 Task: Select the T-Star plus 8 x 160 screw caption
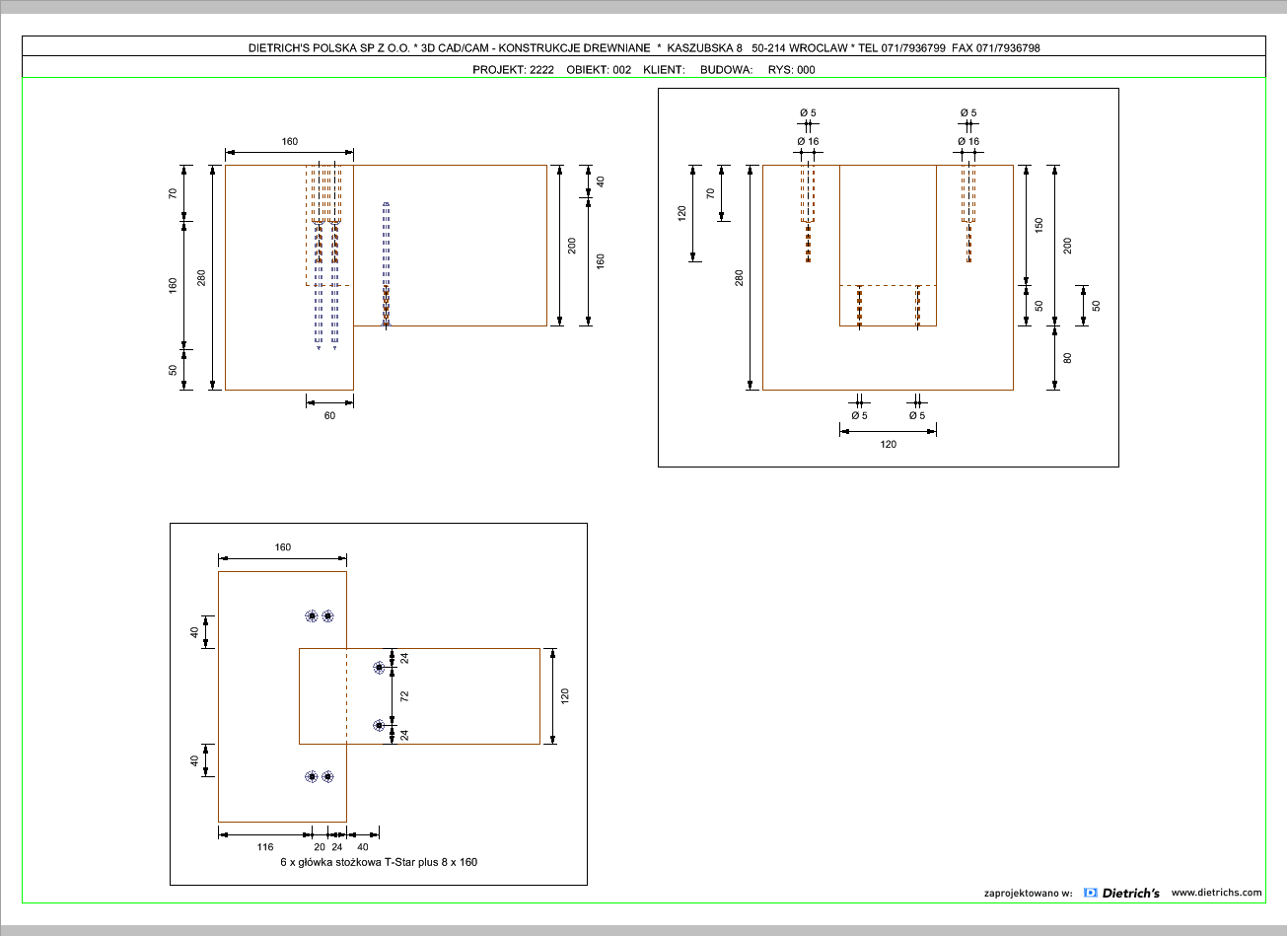(379, 862)
